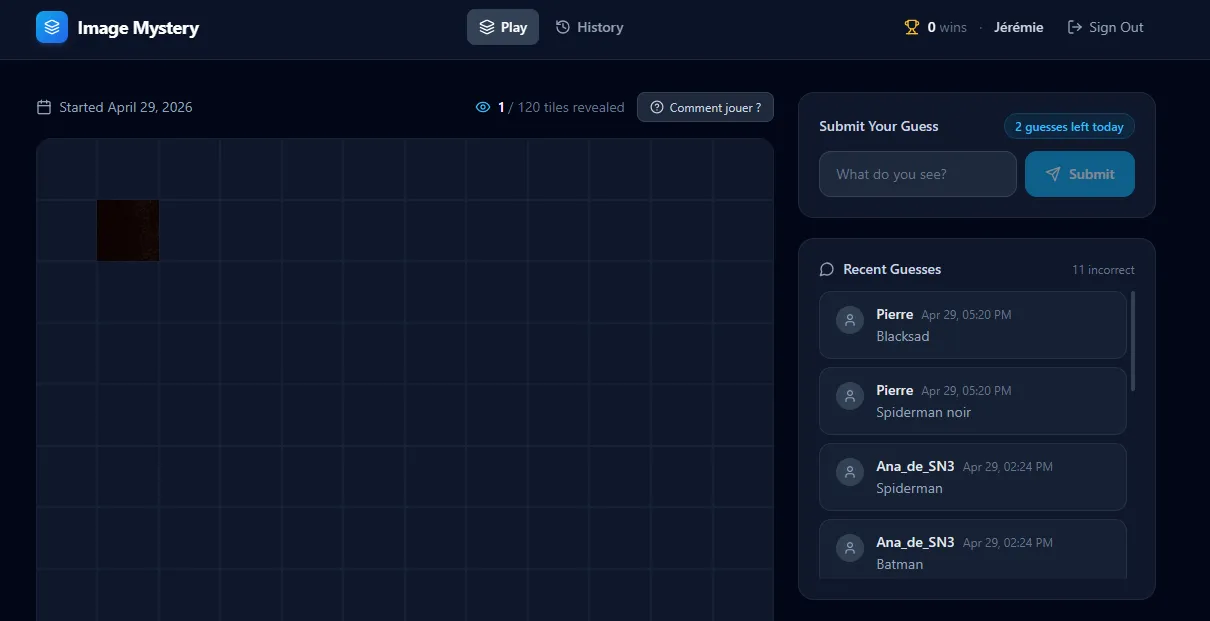The width and height of the screenshot is (1210, 621).
Task: Select the Blacksad guess text
Action: click(x=903, y=336)
